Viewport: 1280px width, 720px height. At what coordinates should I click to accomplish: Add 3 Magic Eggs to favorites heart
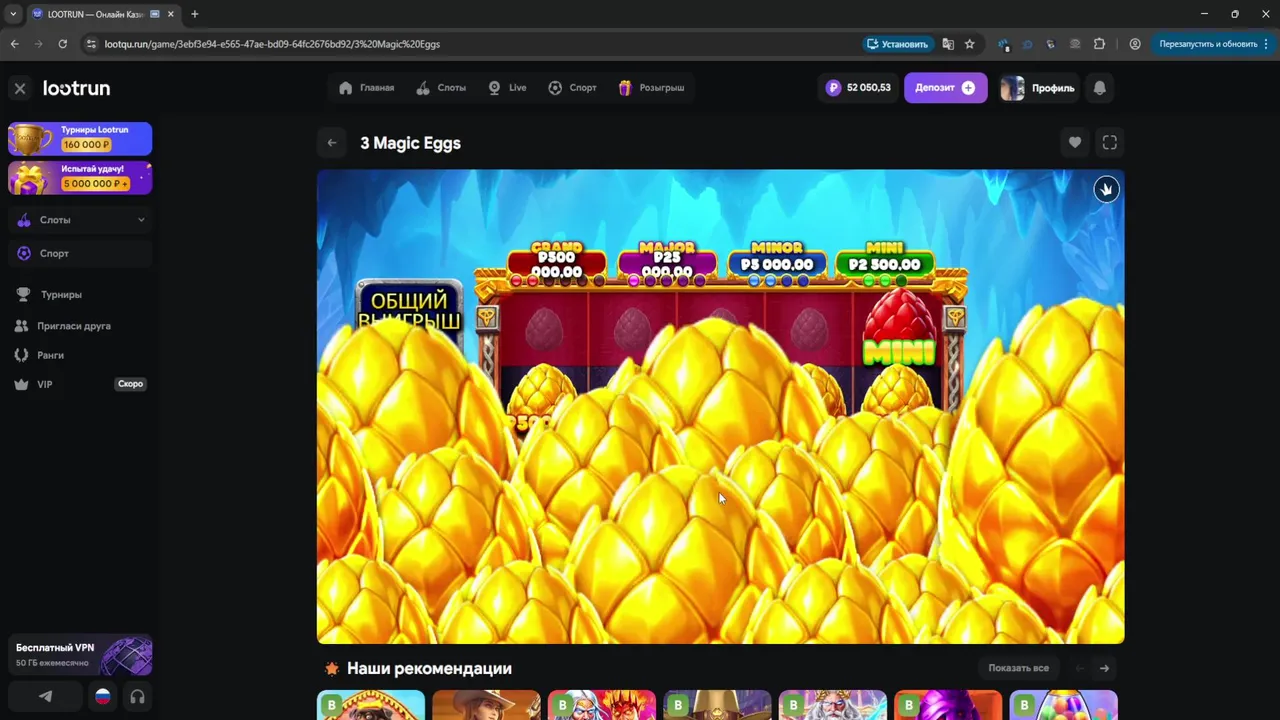(1075, 143)
